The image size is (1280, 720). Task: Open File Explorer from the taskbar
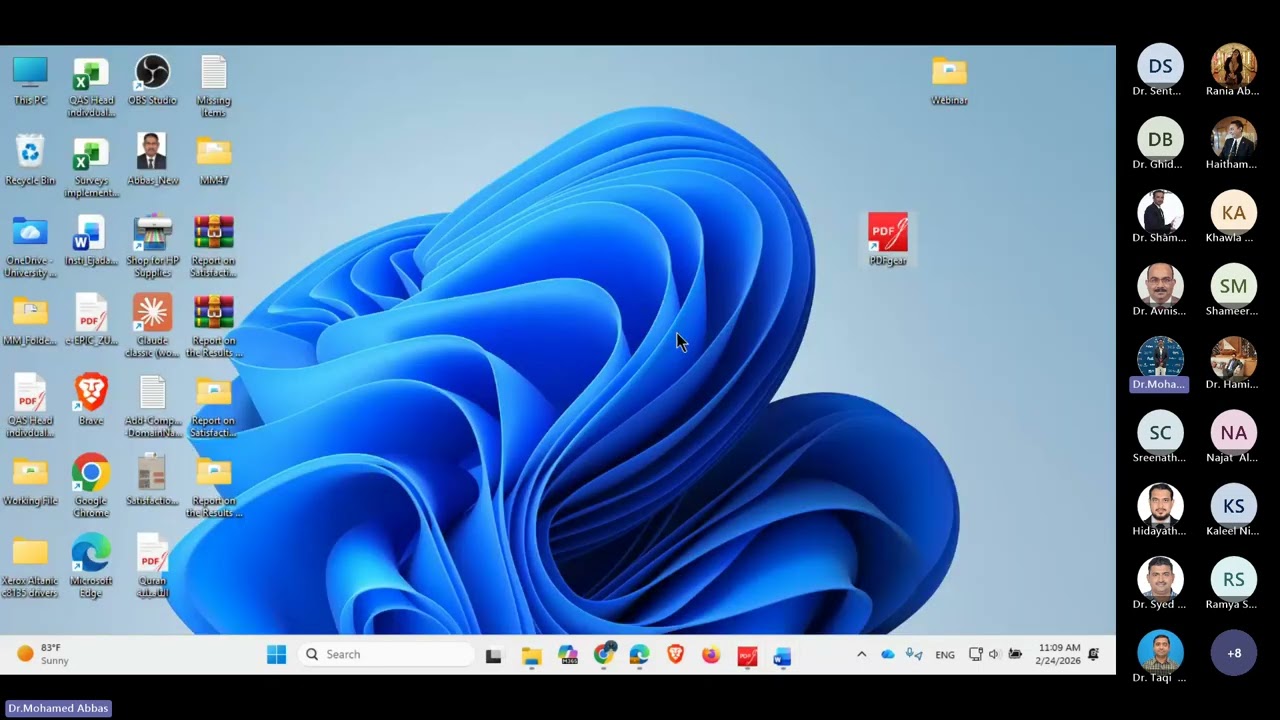pyautogui.click(x=531, y=656)
